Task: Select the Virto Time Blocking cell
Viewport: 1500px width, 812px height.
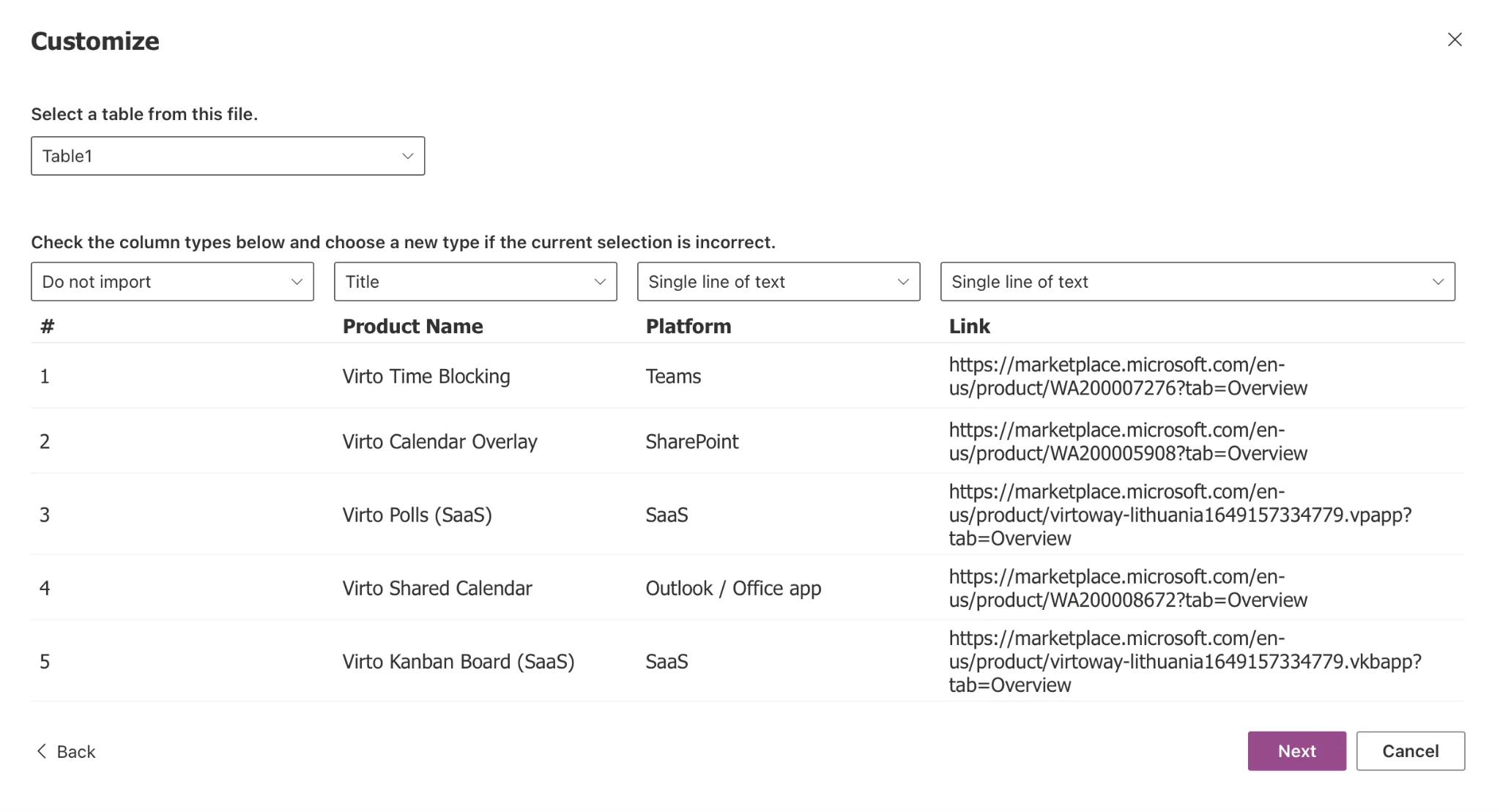Action: point(426,376)
